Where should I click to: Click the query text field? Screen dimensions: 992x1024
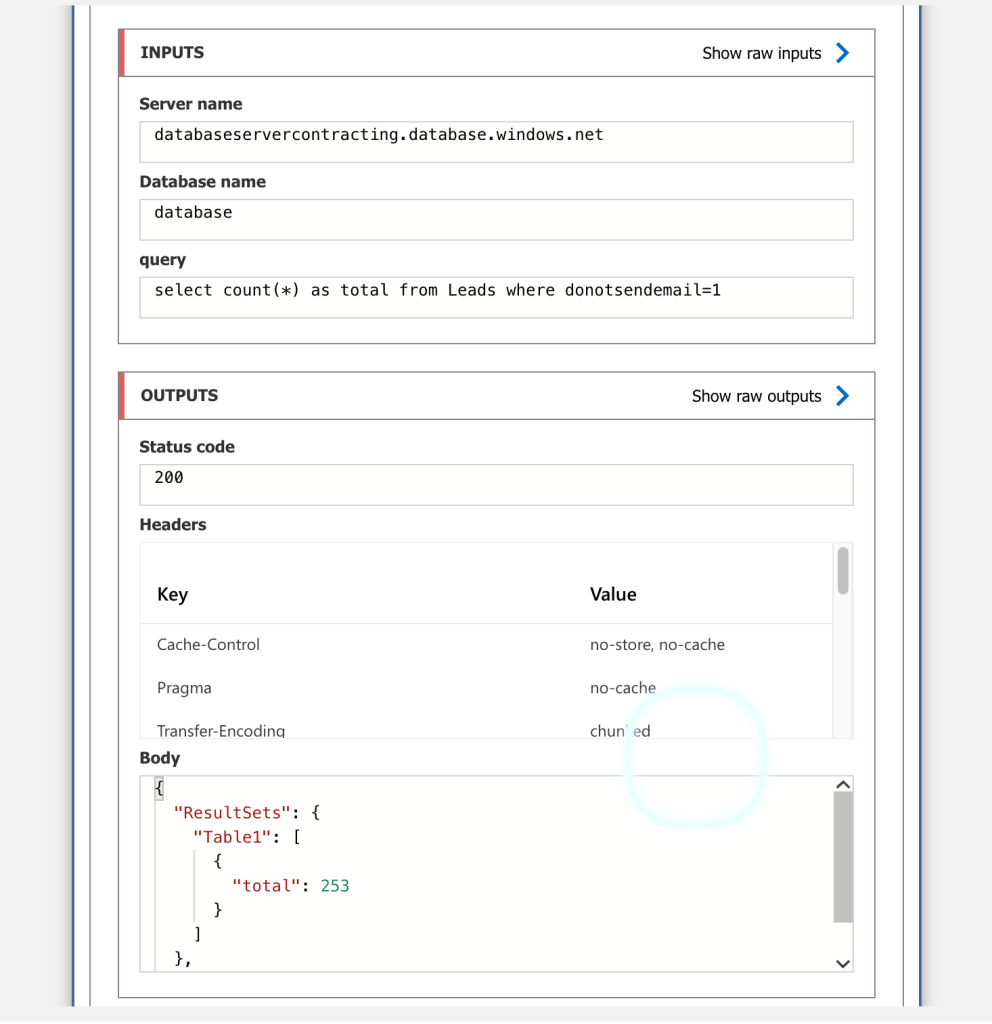pos(496,297)
